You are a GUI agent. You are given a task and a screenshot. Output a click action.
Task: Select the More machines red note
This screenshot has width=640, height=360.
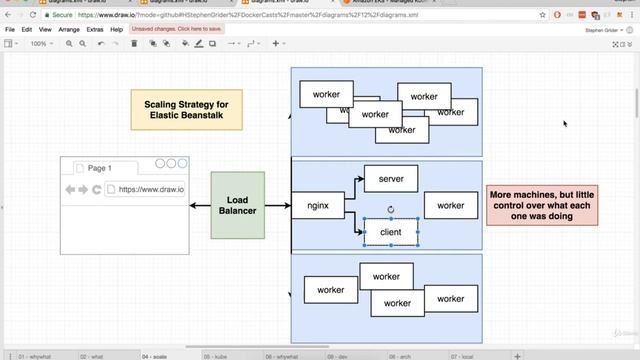click(x=542, y=205)
